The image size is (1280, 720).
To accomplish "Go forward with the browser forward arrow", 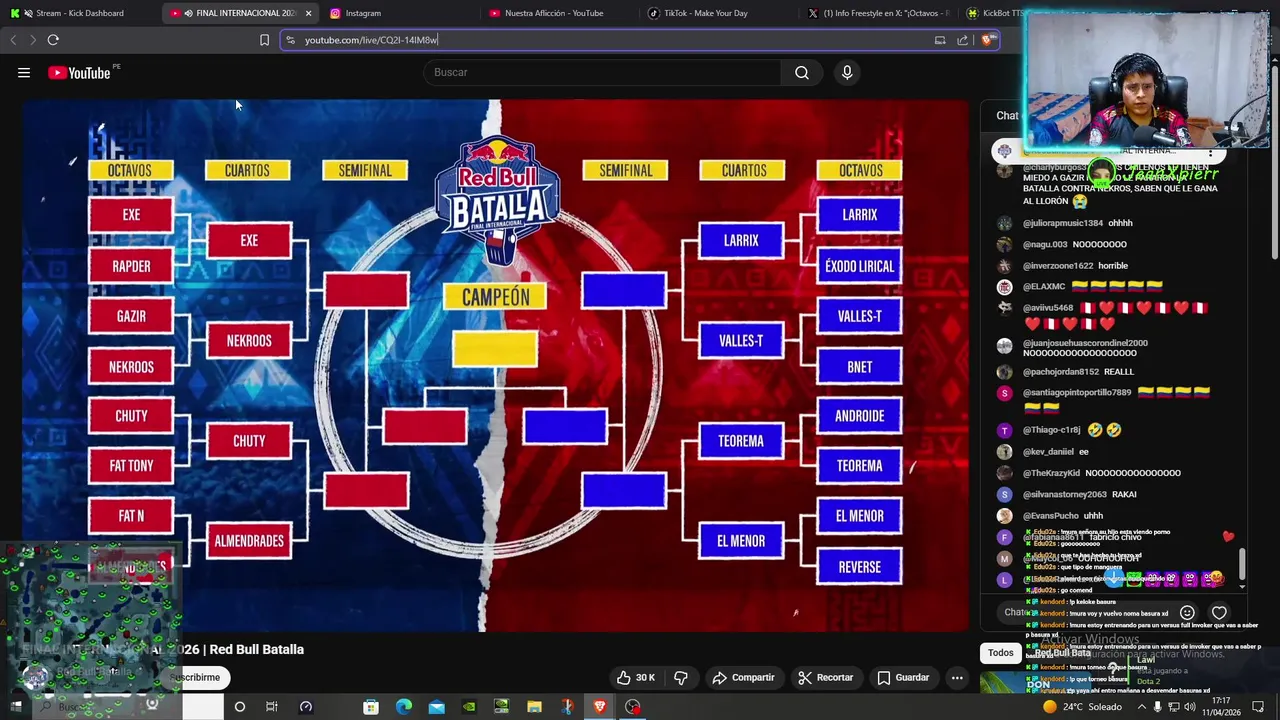I will (x=32, y=40).
